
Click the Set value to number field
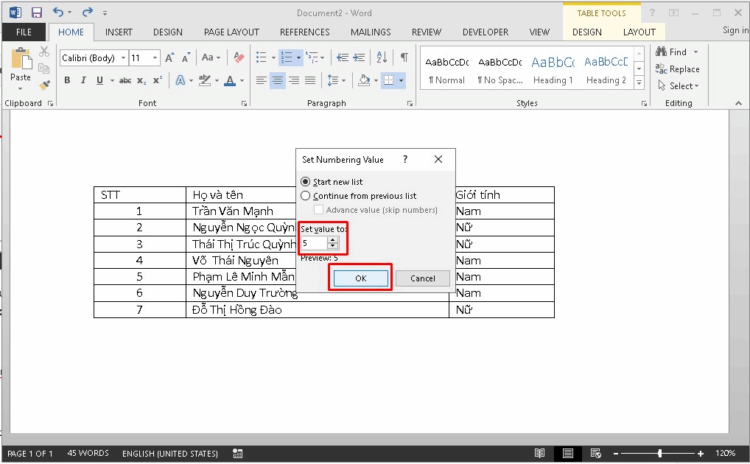(x=312, y=243)
